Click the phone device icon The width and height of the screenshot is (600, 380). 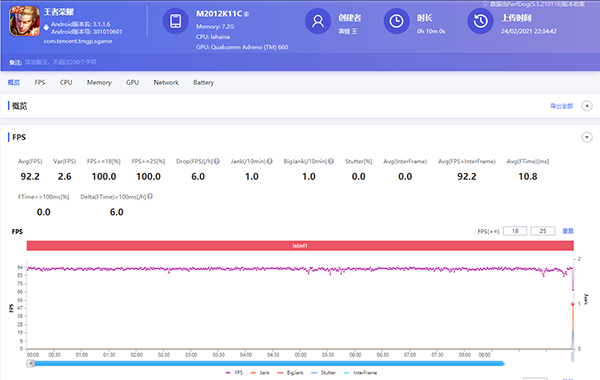pos(175,21)
